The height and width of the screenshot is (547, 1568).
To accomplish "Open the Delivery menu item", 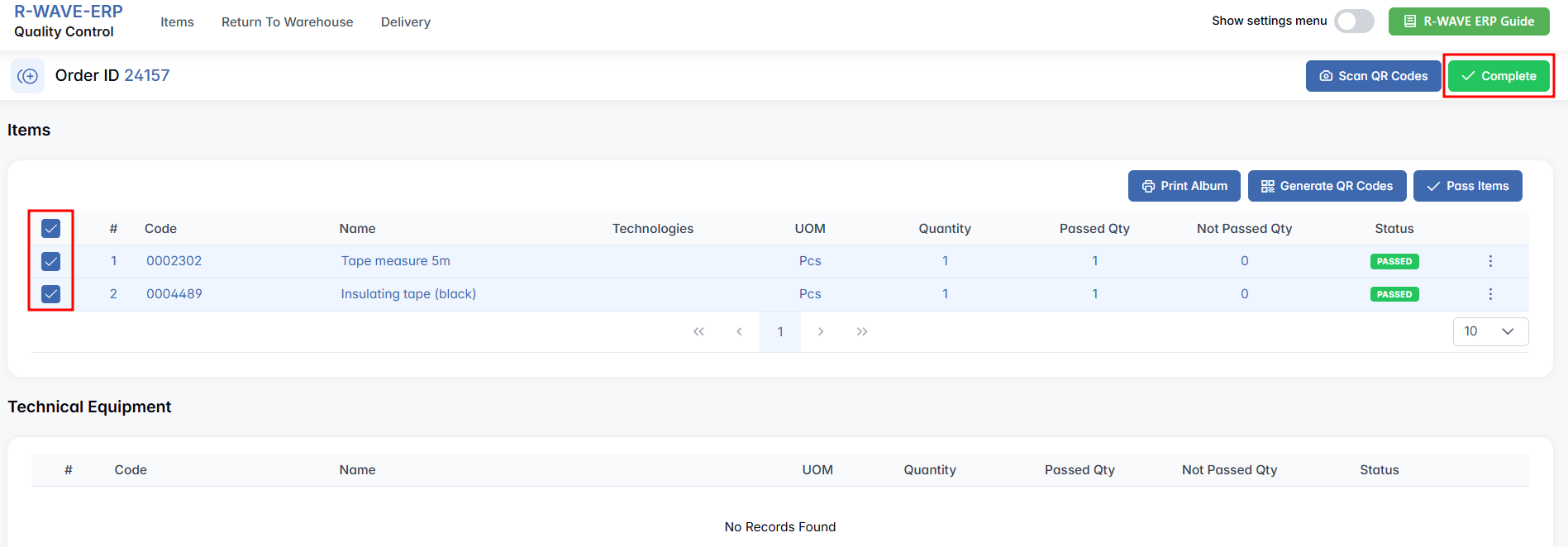I will click(x=405, y=22).
